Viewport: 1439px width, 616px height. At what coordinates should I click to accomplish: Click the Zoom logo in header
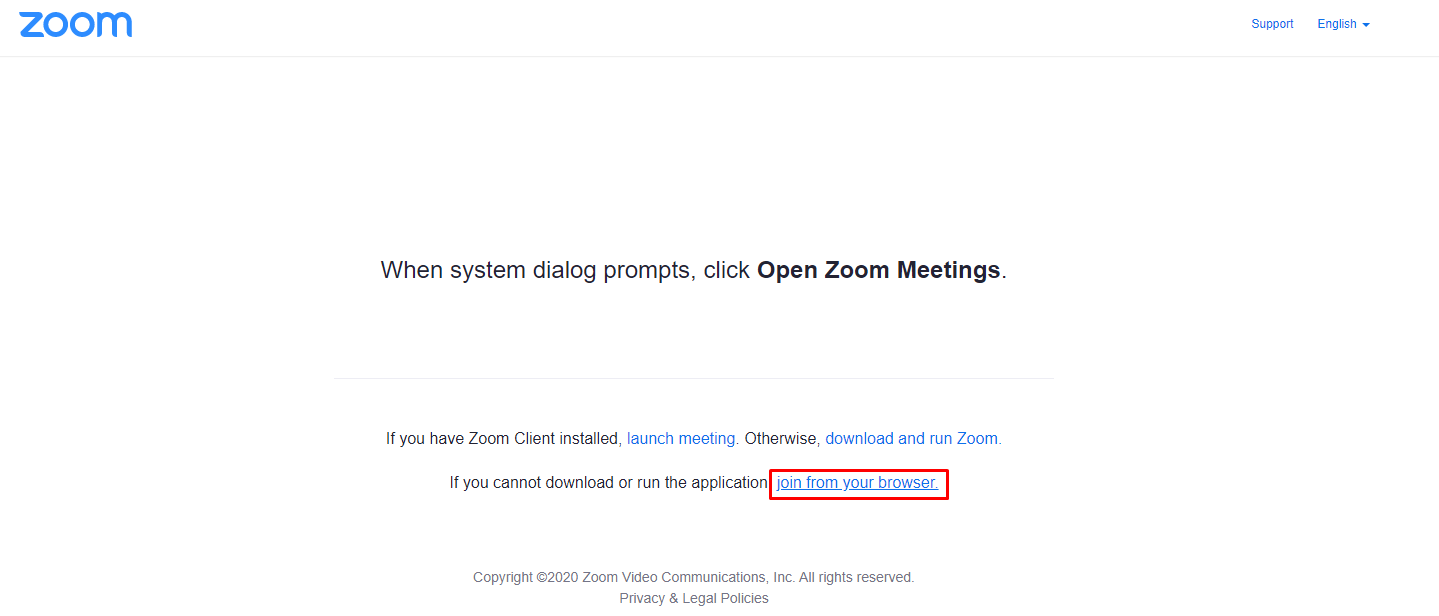(76, 25)
